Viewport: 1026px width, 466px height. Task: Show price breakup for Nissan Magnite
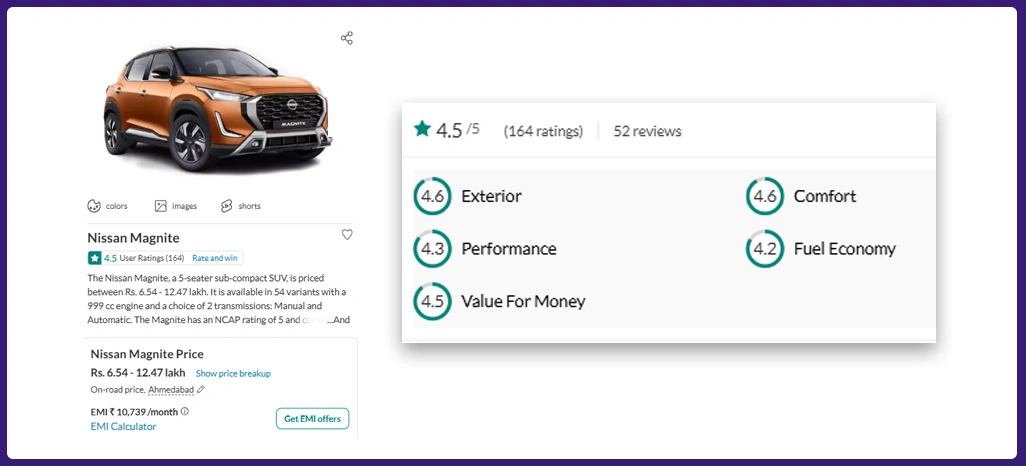coord(233,374)
